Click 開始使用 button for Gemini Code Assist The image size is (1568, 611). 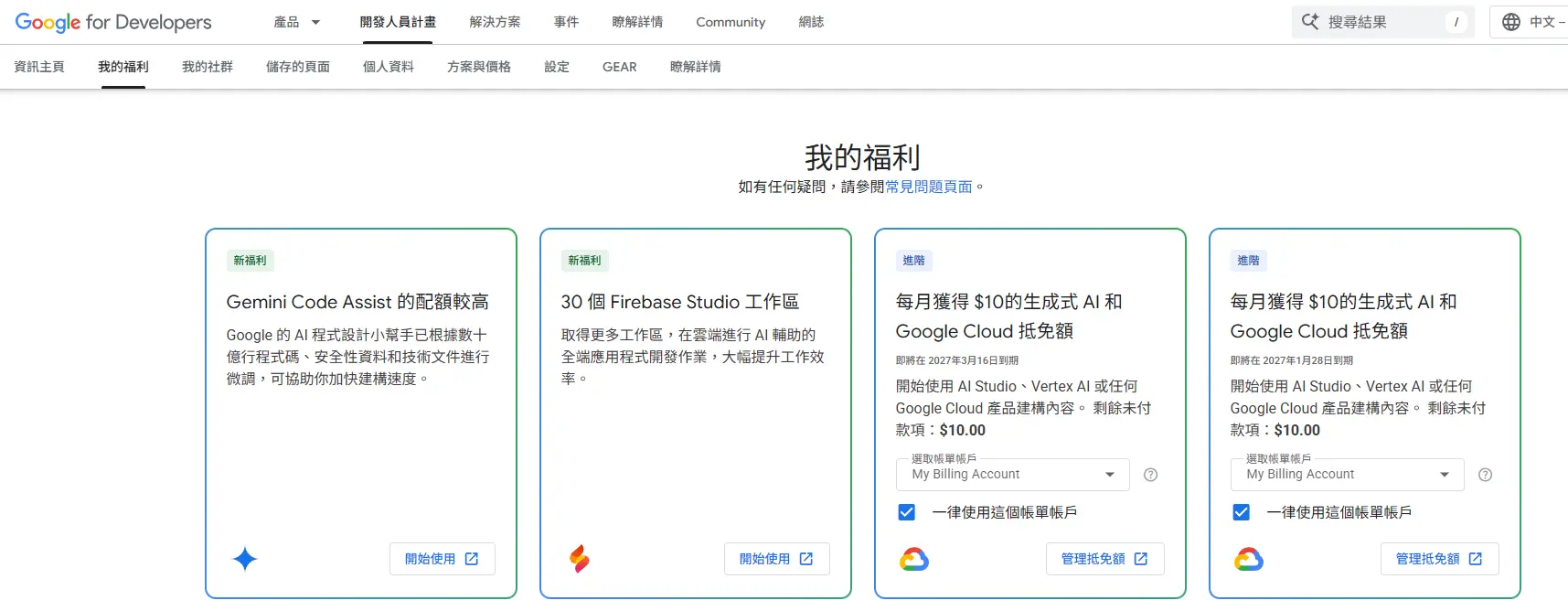[442, 559]
